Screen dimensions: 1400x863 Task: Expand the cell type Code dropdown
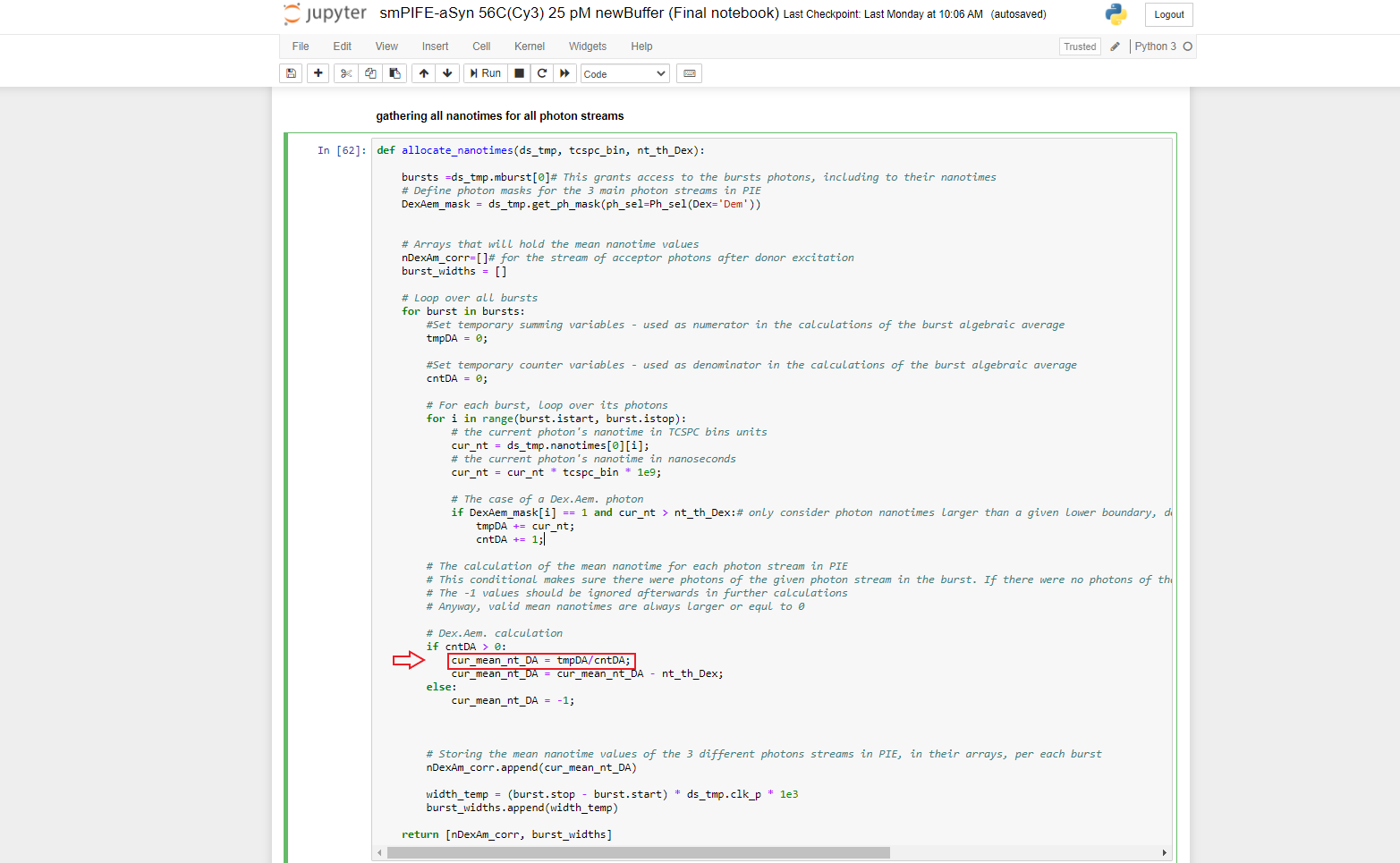624,73
